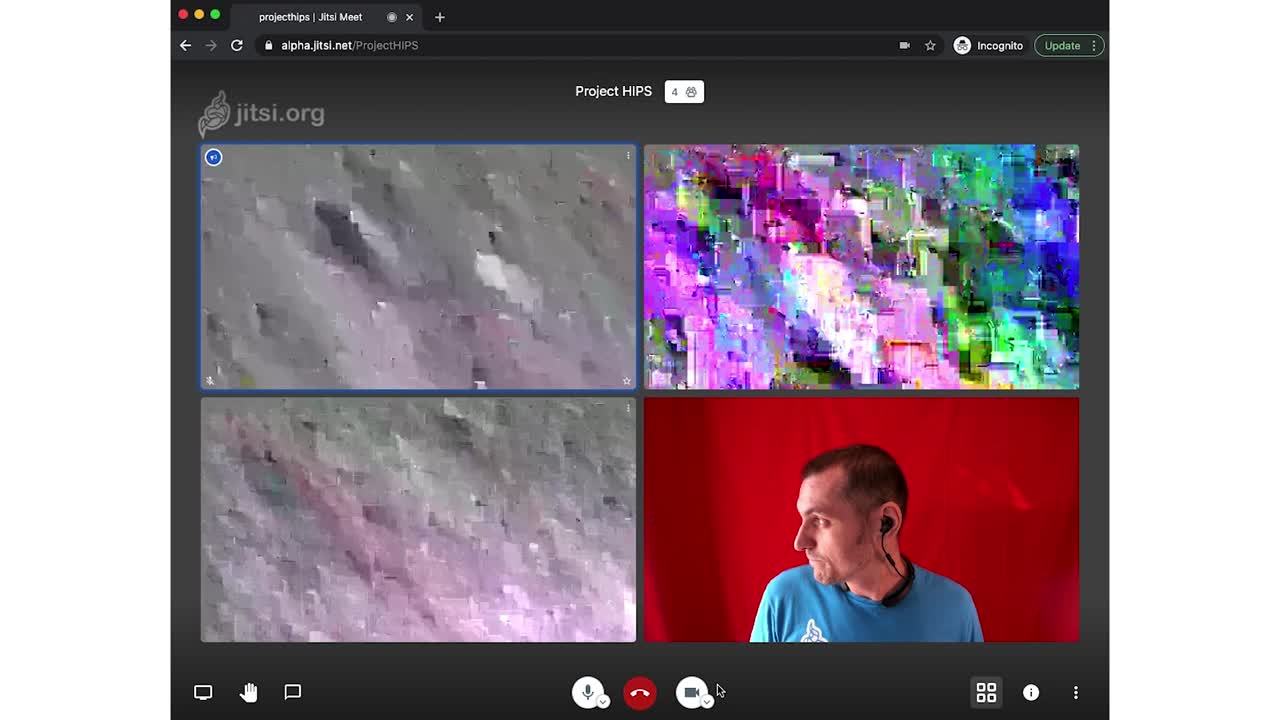Click the tab recording indicator

tap(392, 17)
